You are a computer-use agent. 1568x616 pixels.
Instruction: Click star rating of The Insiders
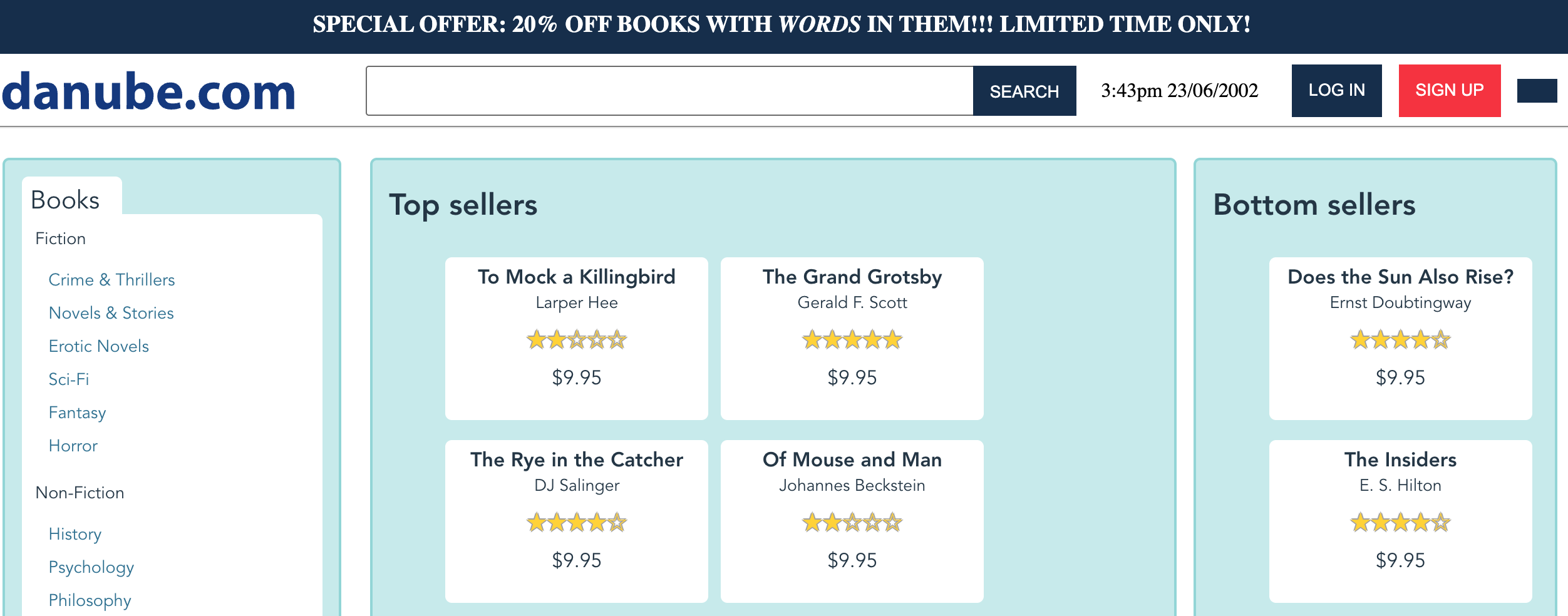point(1400,523)
